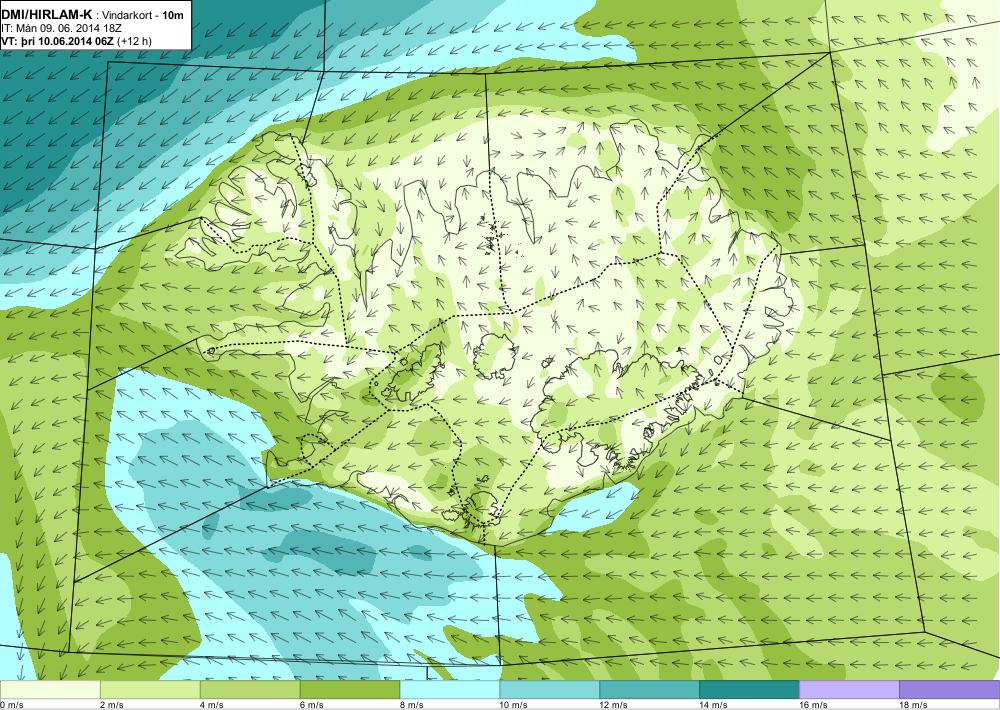Click the 14–16 m/s dark teal legend swatch
This screenshot has height=710, width=1000.
point(749,690)
